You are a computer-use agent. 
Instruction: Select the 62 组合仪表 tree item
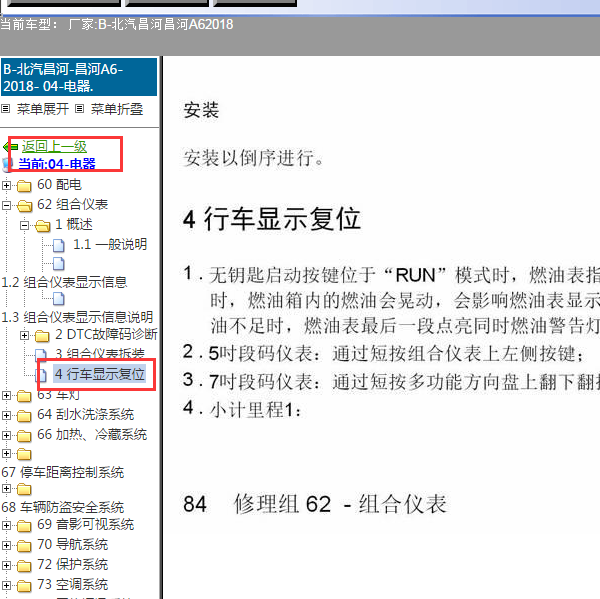pyautogui.click(x=72, y=204)
